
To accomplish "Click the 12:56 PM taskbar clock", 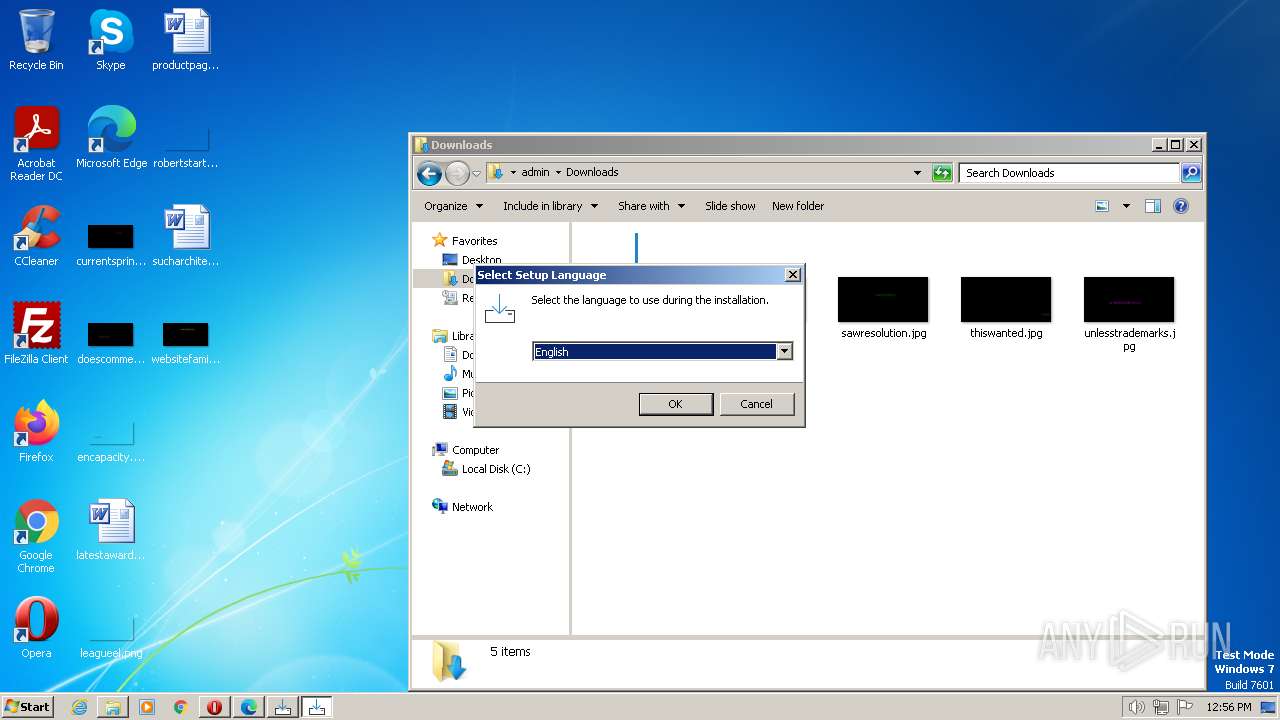I will click(1229, 707).
